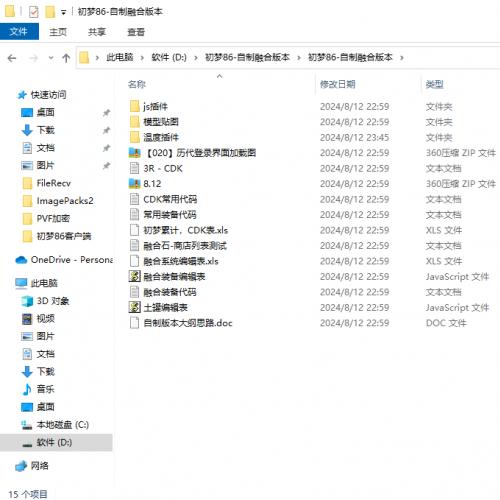Select the 融合装备编辑表 JavaScript file icon
Image resolution: width=500 pixels, height=500 pixels.
(x=135, y=276)
